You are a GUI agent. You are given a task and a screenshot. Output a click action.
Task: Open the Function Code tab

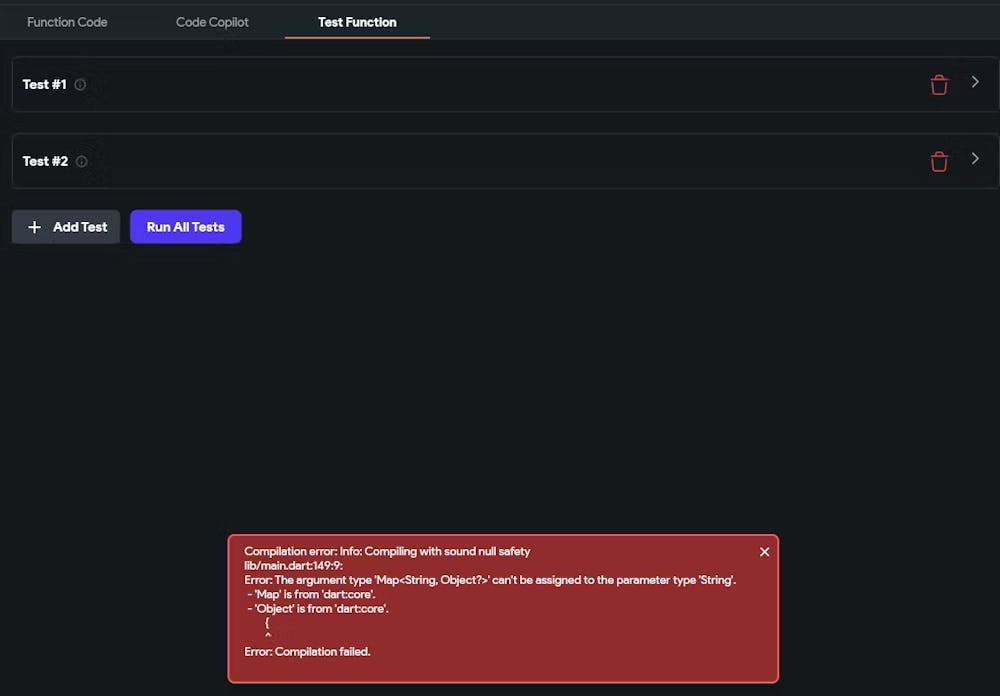tap(67, 22)
